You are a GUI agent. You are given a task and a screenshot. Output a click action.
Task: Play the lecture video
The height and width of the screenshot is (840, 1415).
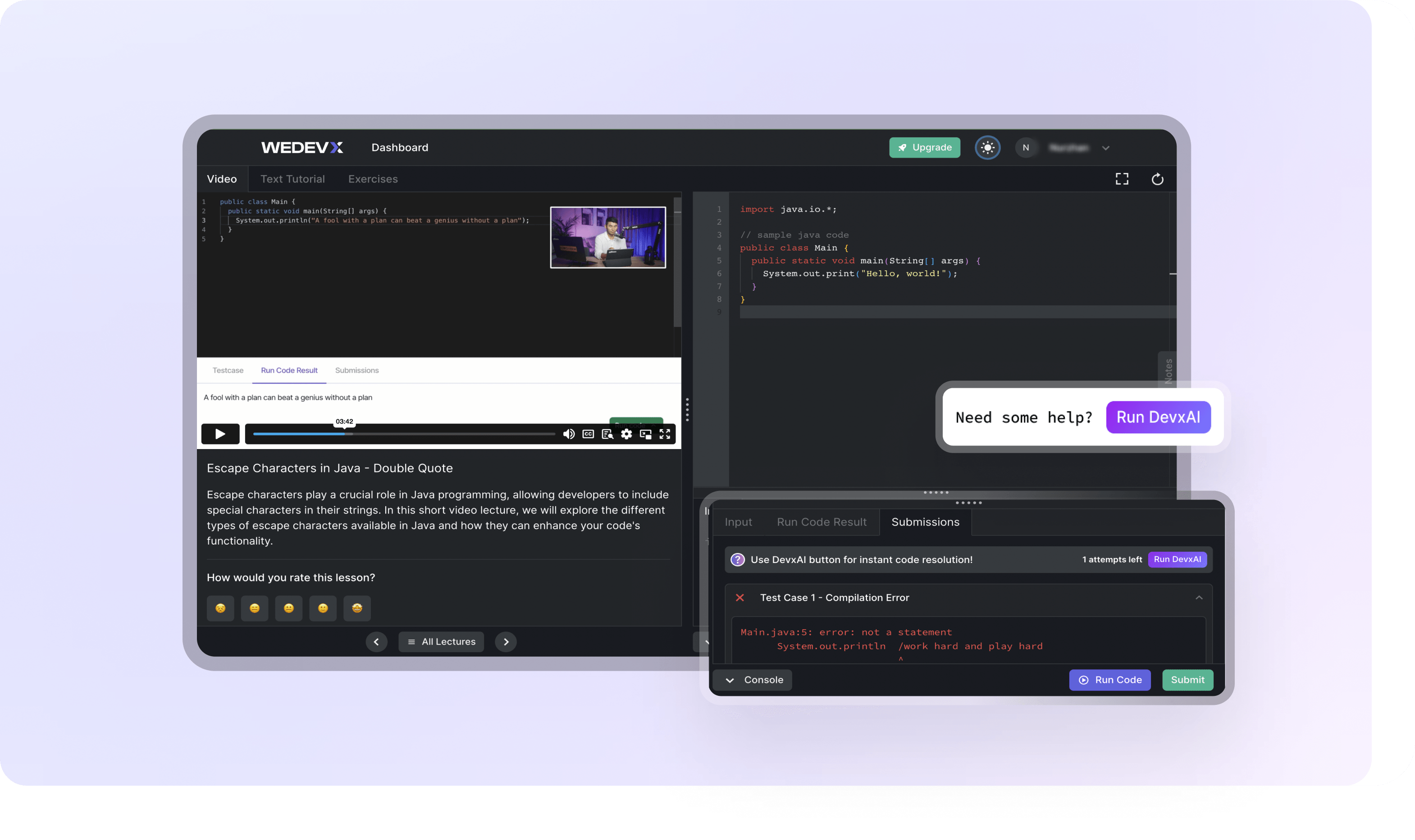[x=220, y=434]
